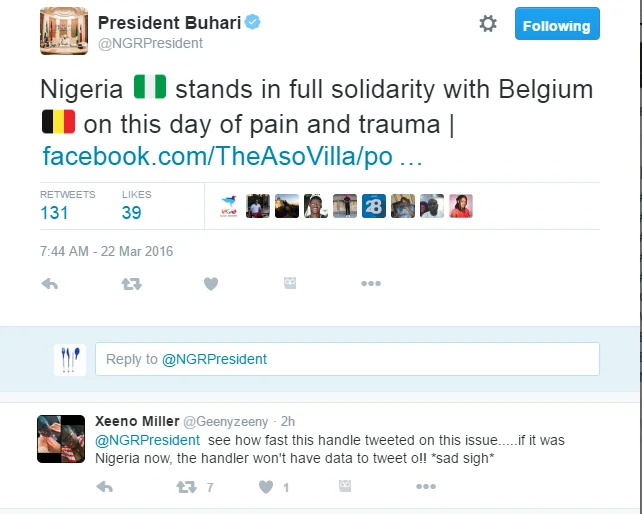View the 39 likes list
The height and width of the screenshot is (514, 642).
[x=131, y=212]
